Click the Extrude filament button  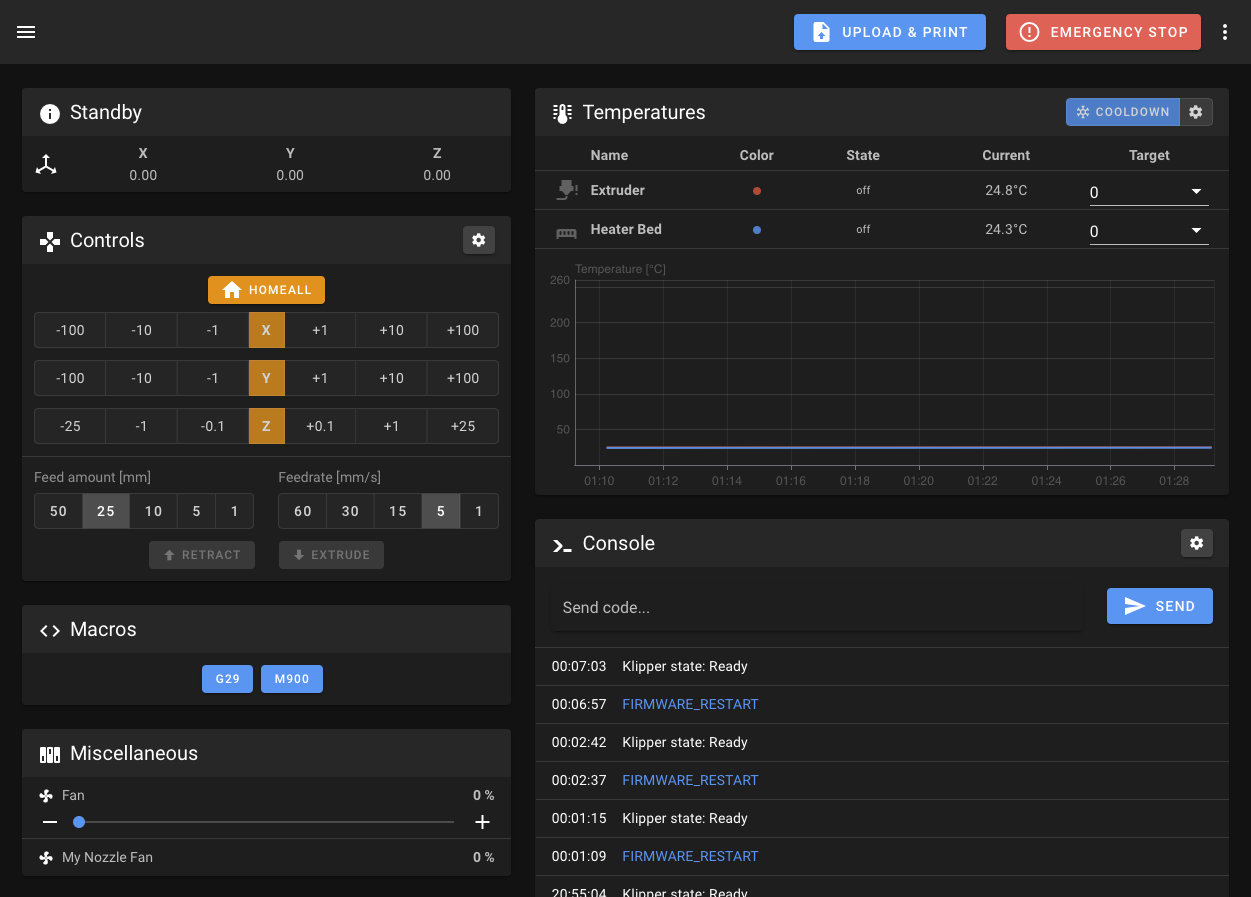pos(331,555)
